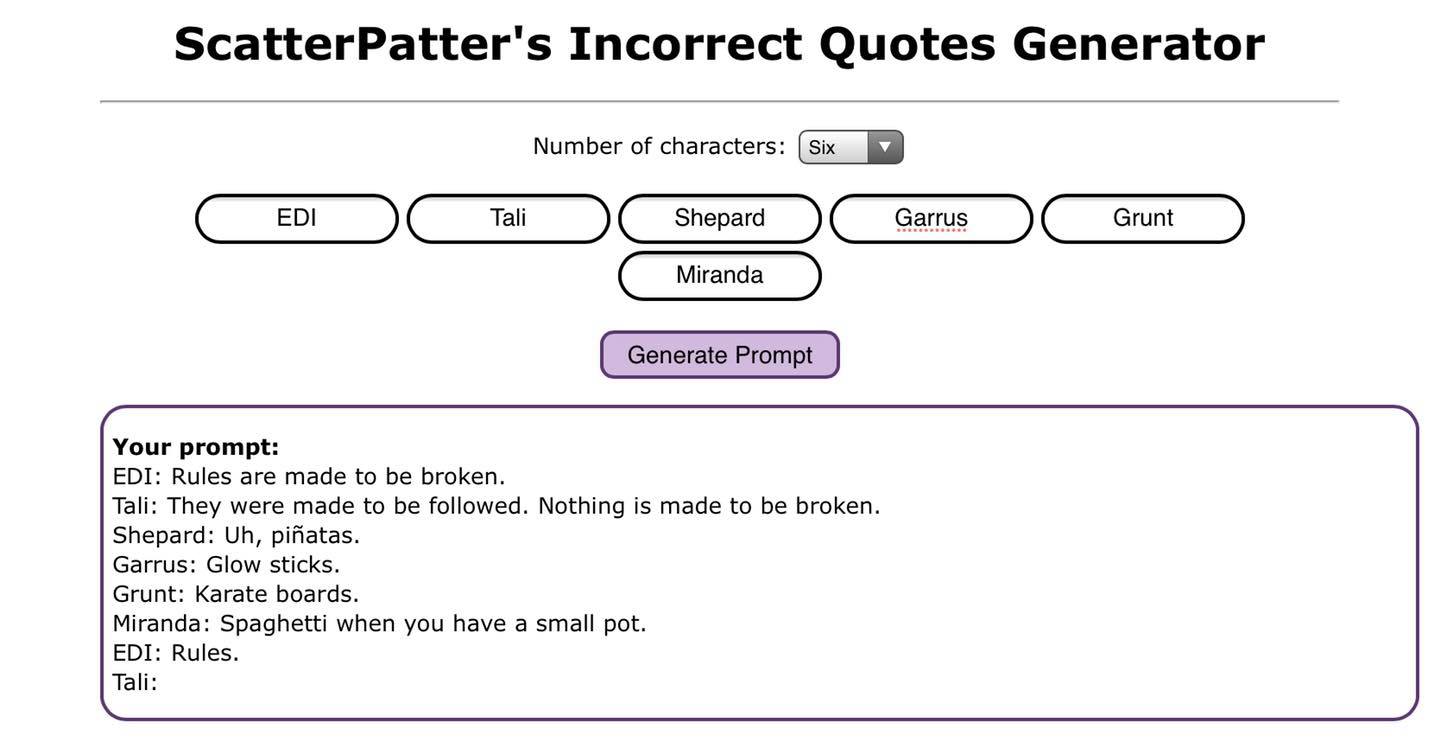Click Miranda's spaghetti small pot line
The height and width of the screenshot is (754, 1440).
pyautogui.click(x=379, y=623)
